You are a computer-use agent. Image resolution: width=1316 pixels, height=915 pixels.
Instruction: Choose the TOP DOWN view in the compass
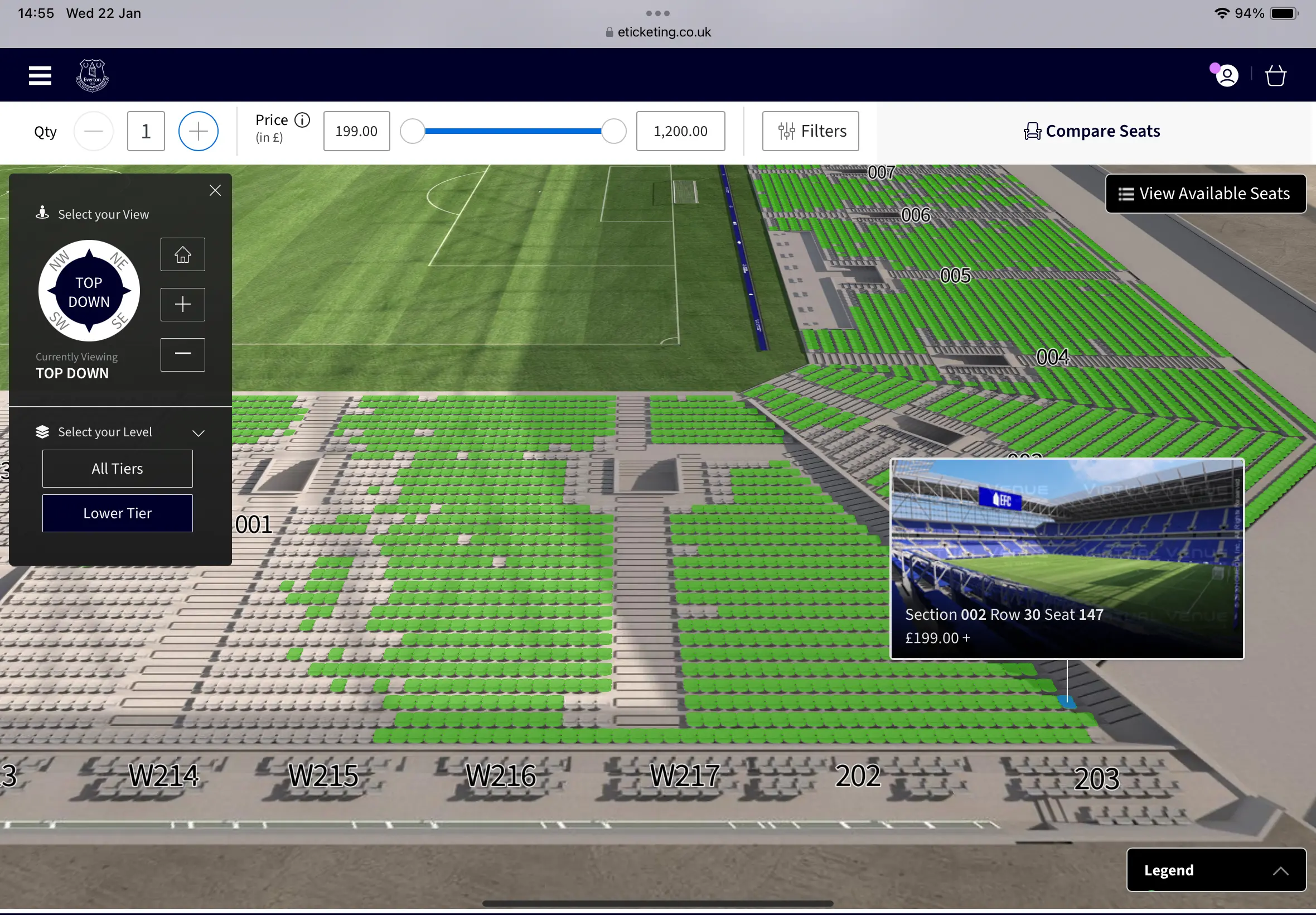(89, 291)
